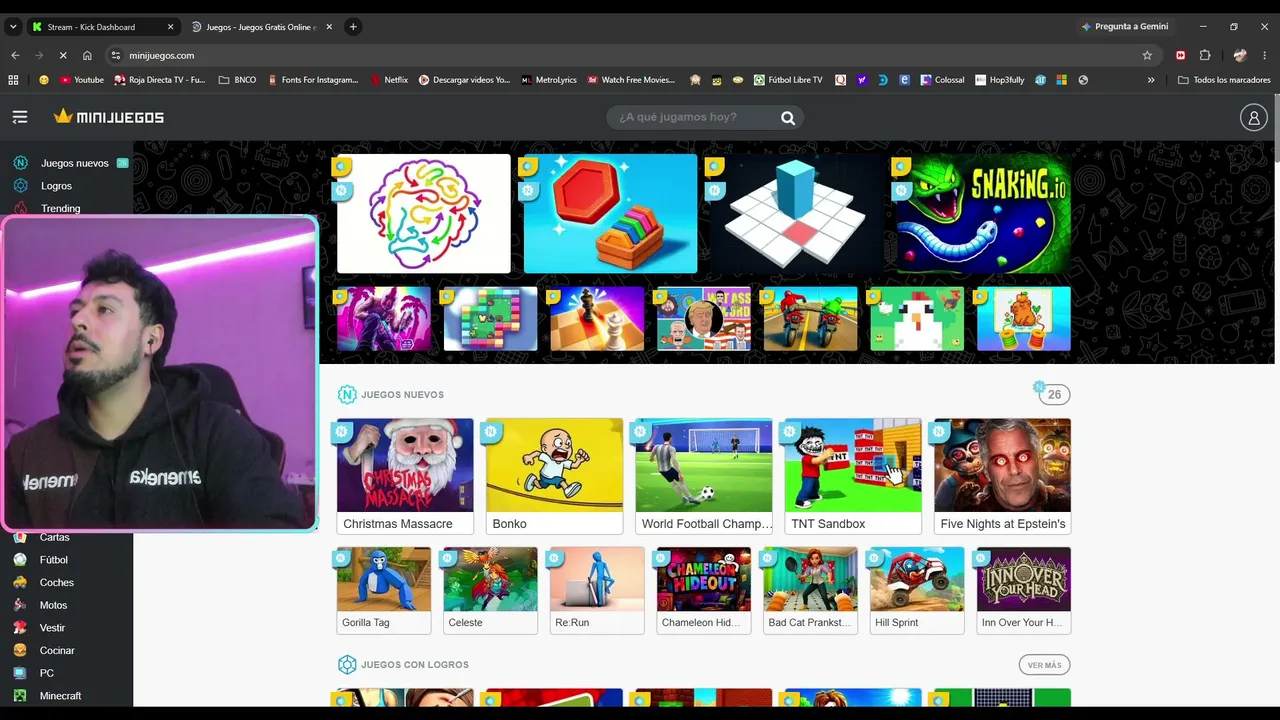Go back with the browser back arrow
Screen dimensions: 1280x720
[15, 55]
